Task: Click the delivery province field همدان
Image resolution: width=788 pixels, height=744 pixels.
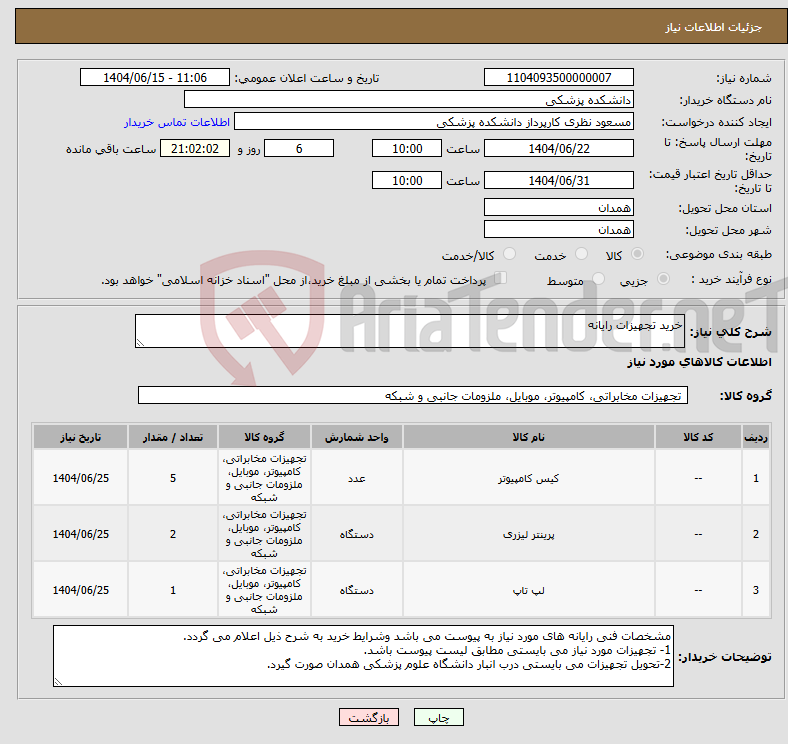Action: (558, 207)
